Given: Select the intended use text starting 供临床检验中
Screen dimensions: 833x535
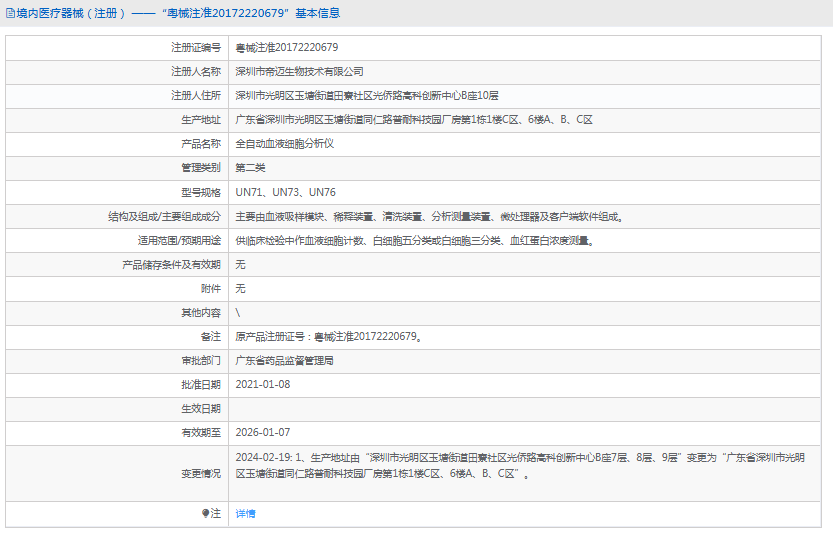Looking at the screenshot, I should (x=415, y=241).
